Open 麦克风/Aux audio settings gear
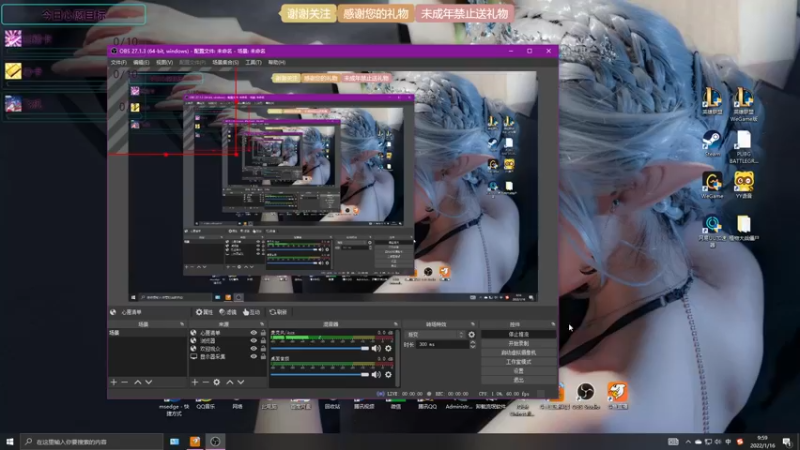This screenshot has width=800, height=450. tap(388, 348)
